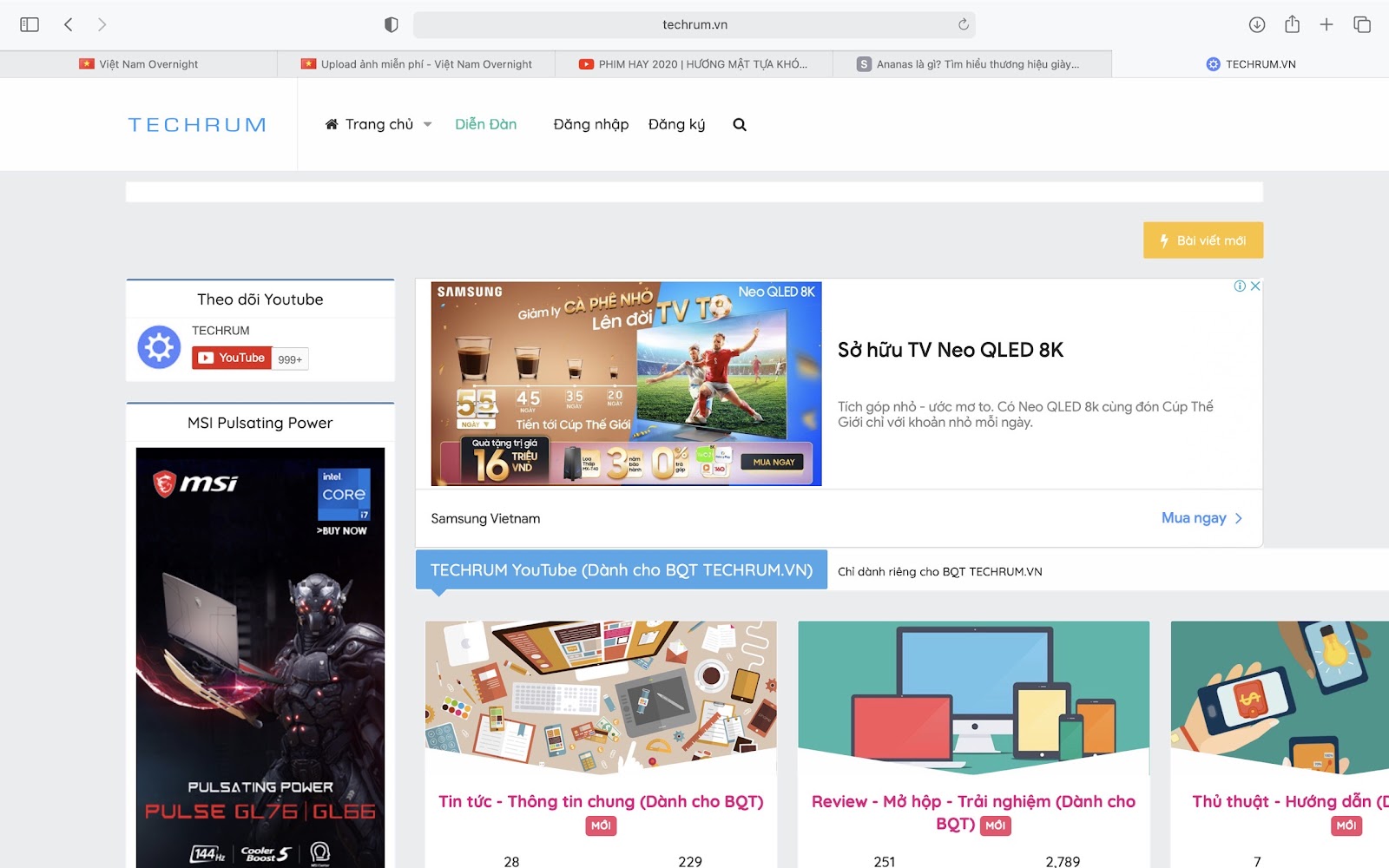Click MỚI badge beside Review forum BQT)
The width and height of the screenshot is (1389, 868).
[996, 825]
